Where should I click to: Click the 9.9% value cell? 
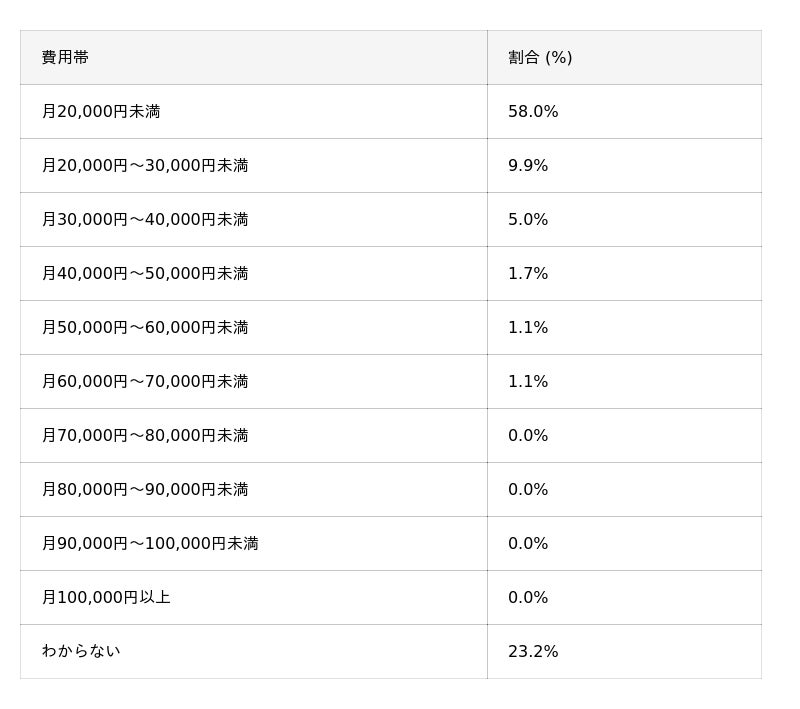(x=528, y=166)
